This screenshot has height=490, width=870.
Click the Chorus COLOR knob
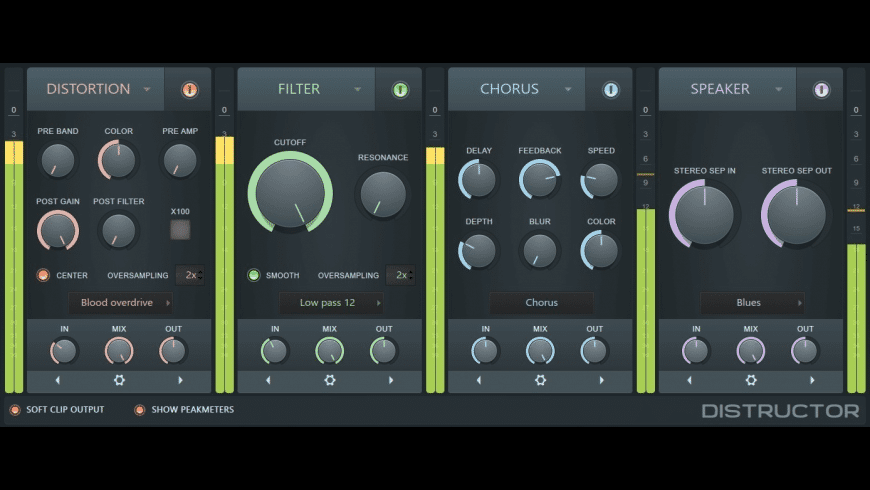pyautogui.click(x=600, y=250)
